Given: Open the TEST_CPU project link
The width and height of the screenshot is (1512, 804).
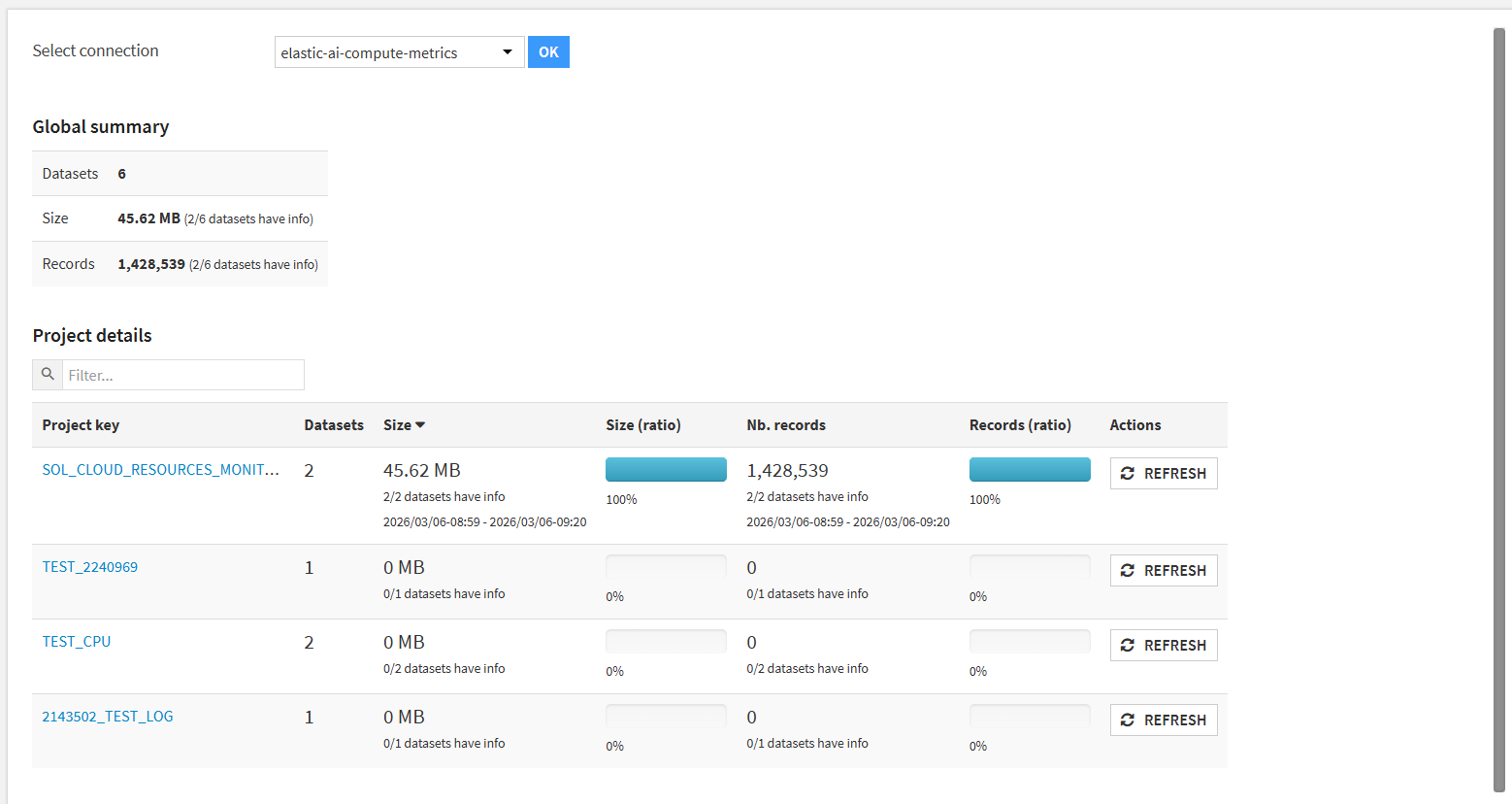Looking at the screenshot, I should [77, 642].
